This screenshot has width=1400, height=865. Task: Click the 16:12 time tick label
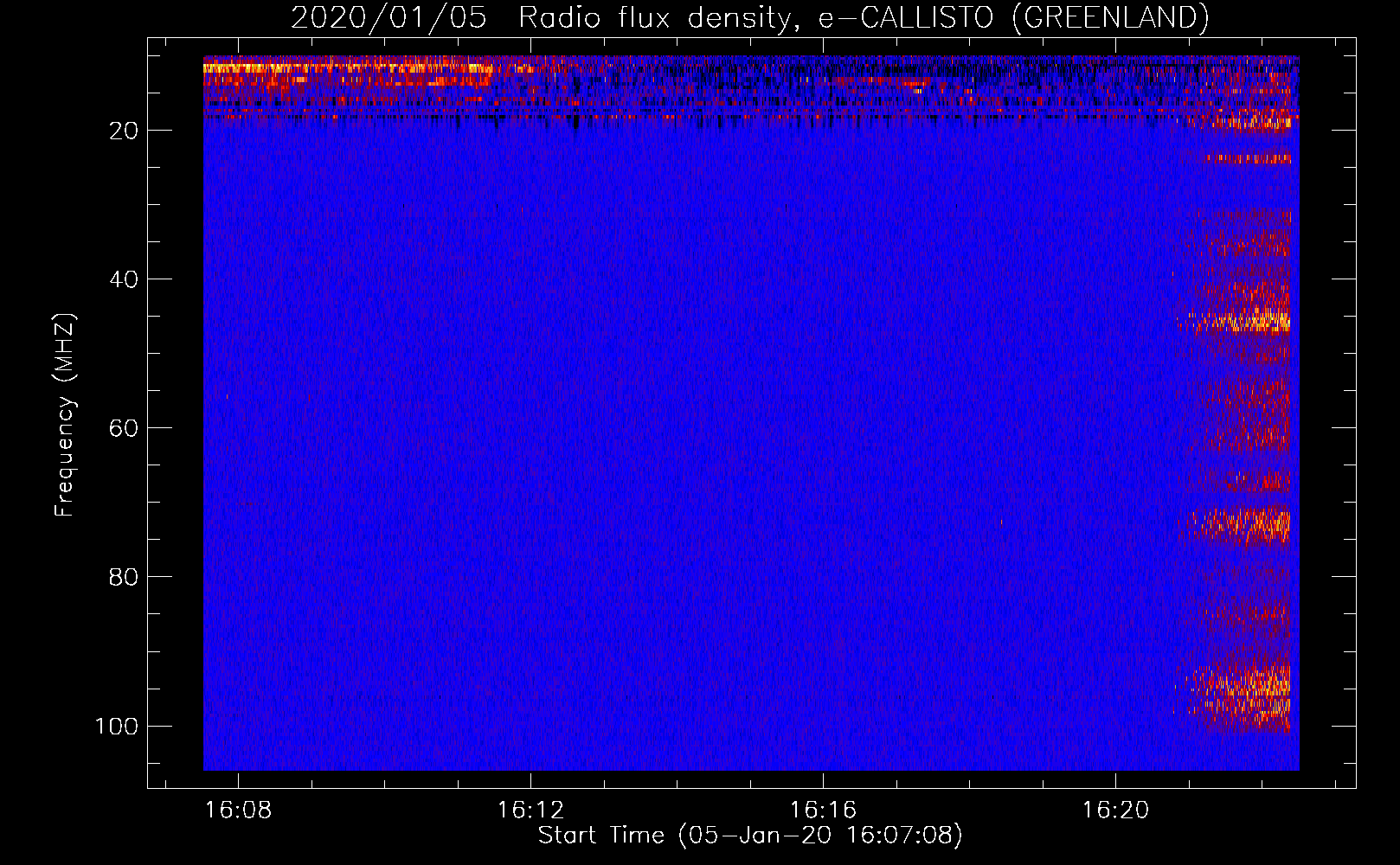pyautogui.click(x=530, y=810)
